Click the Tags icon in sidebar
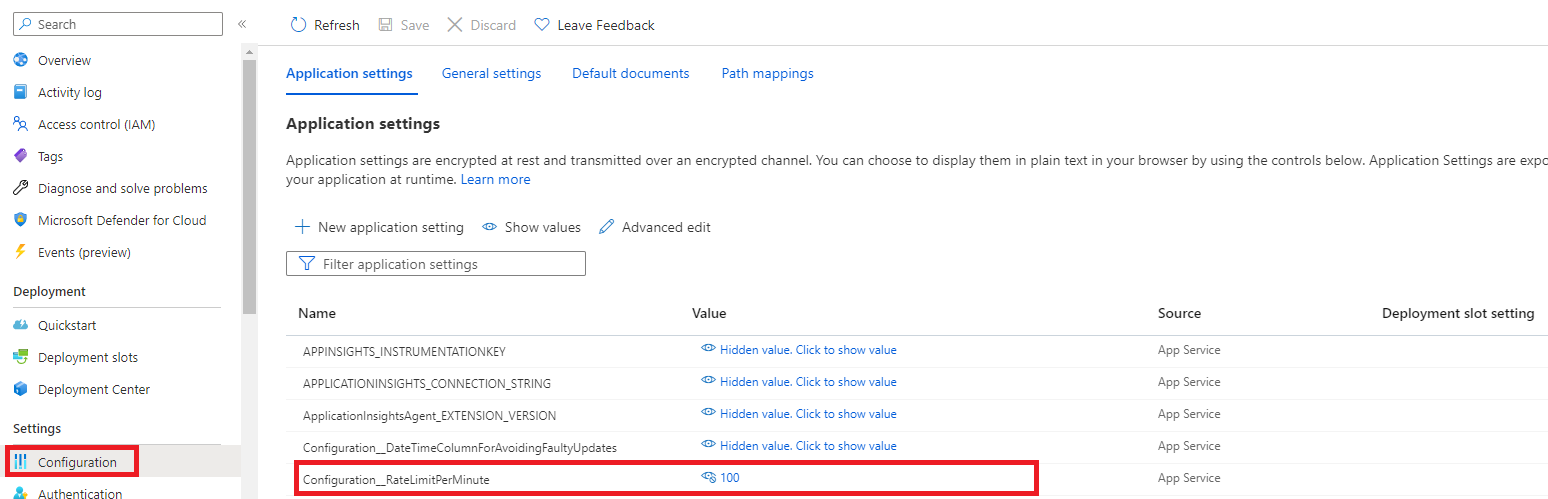 pyautogui.click(x=20, y=156)
